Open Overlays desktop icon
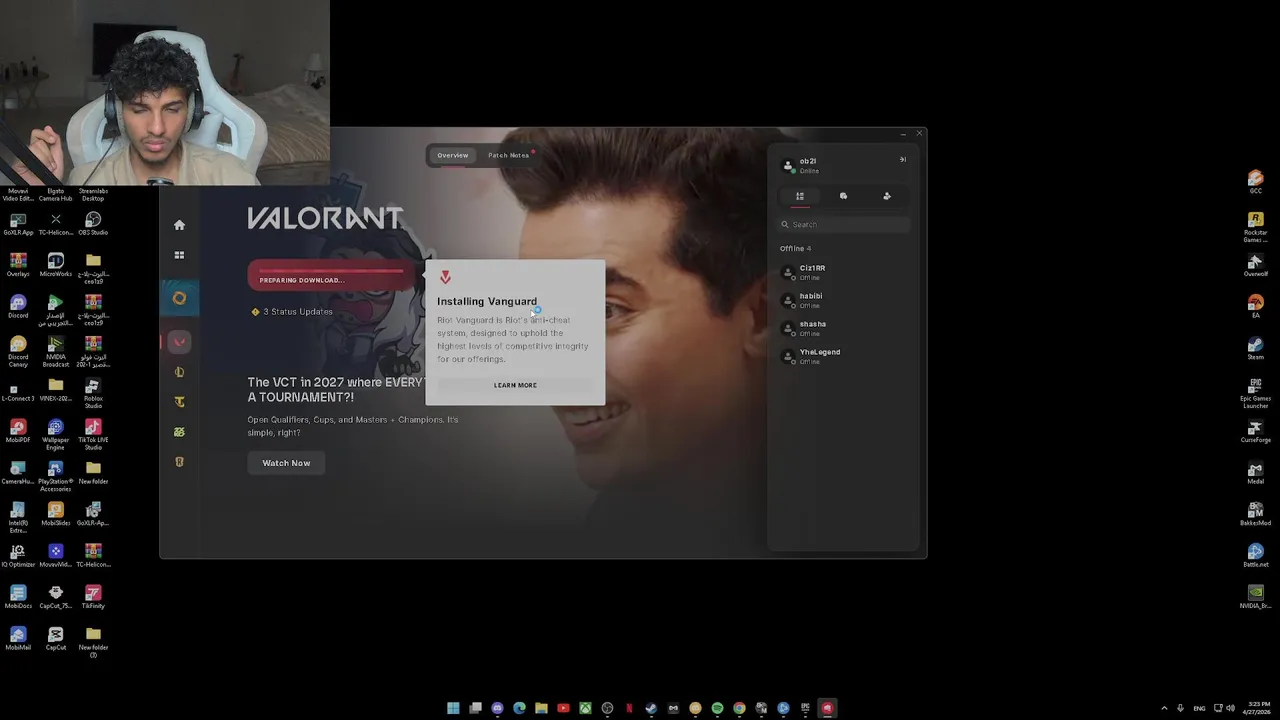 click(18, 265)
